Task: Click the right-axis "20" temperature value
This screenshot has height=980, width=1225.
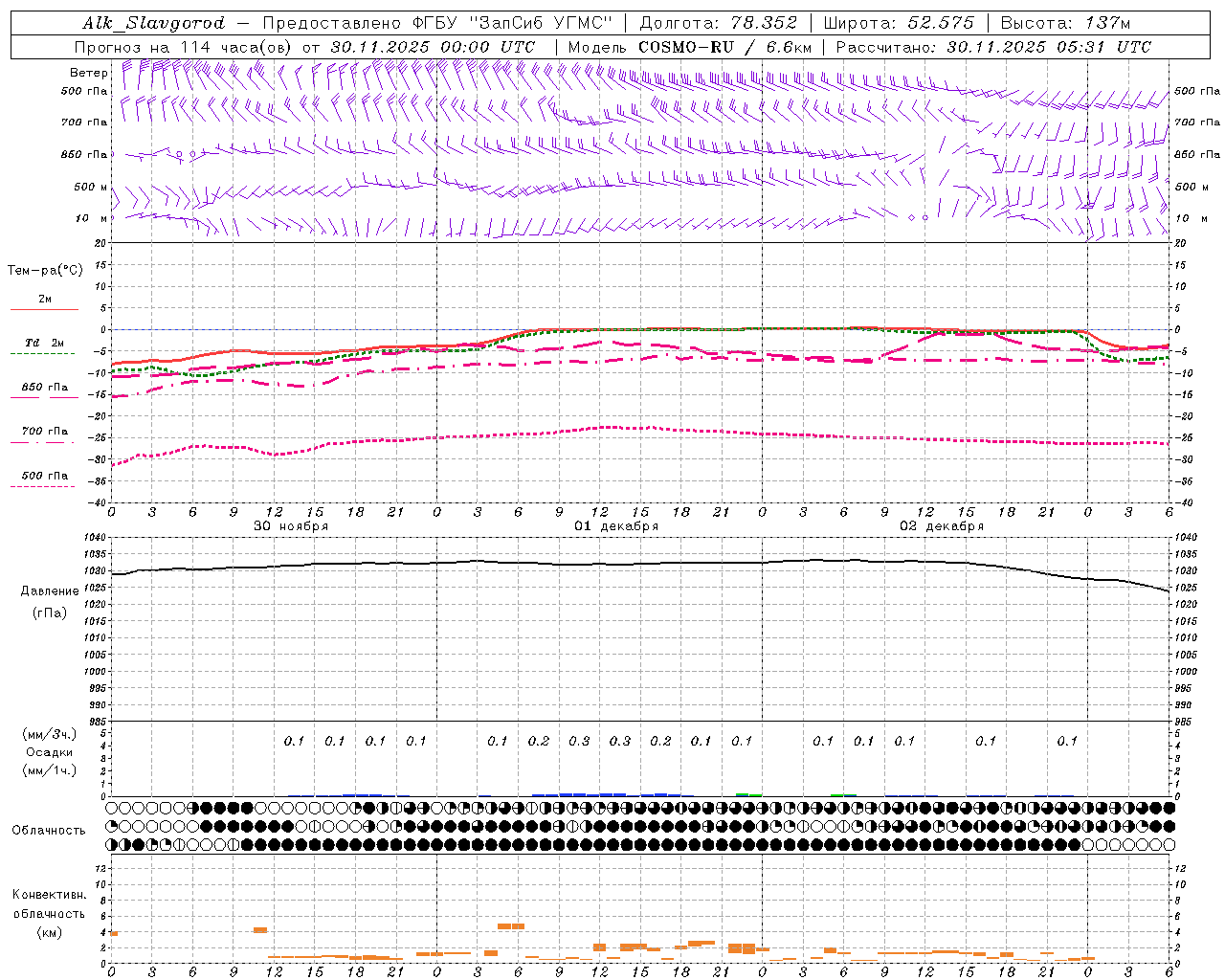Action: pos(1180,243)
